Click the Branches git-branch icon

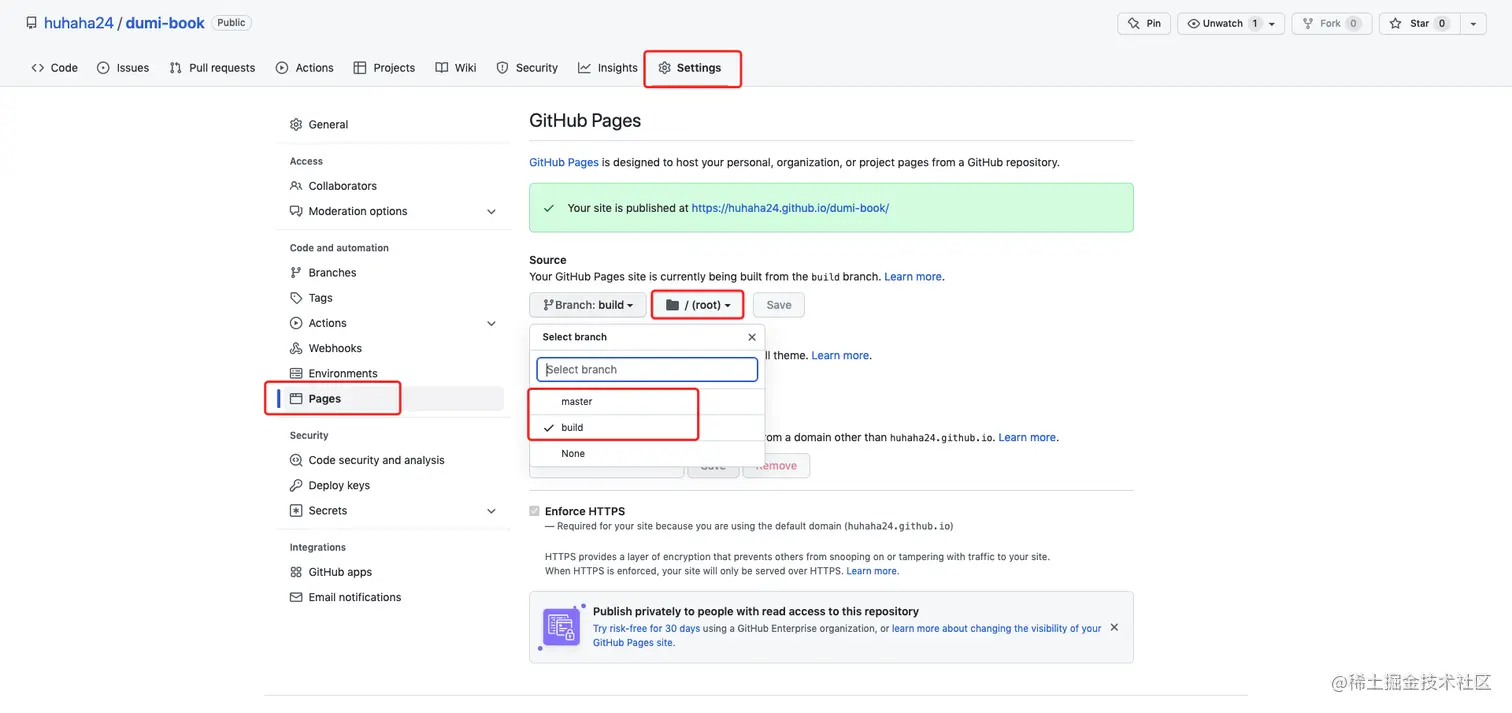click(296, 273)
